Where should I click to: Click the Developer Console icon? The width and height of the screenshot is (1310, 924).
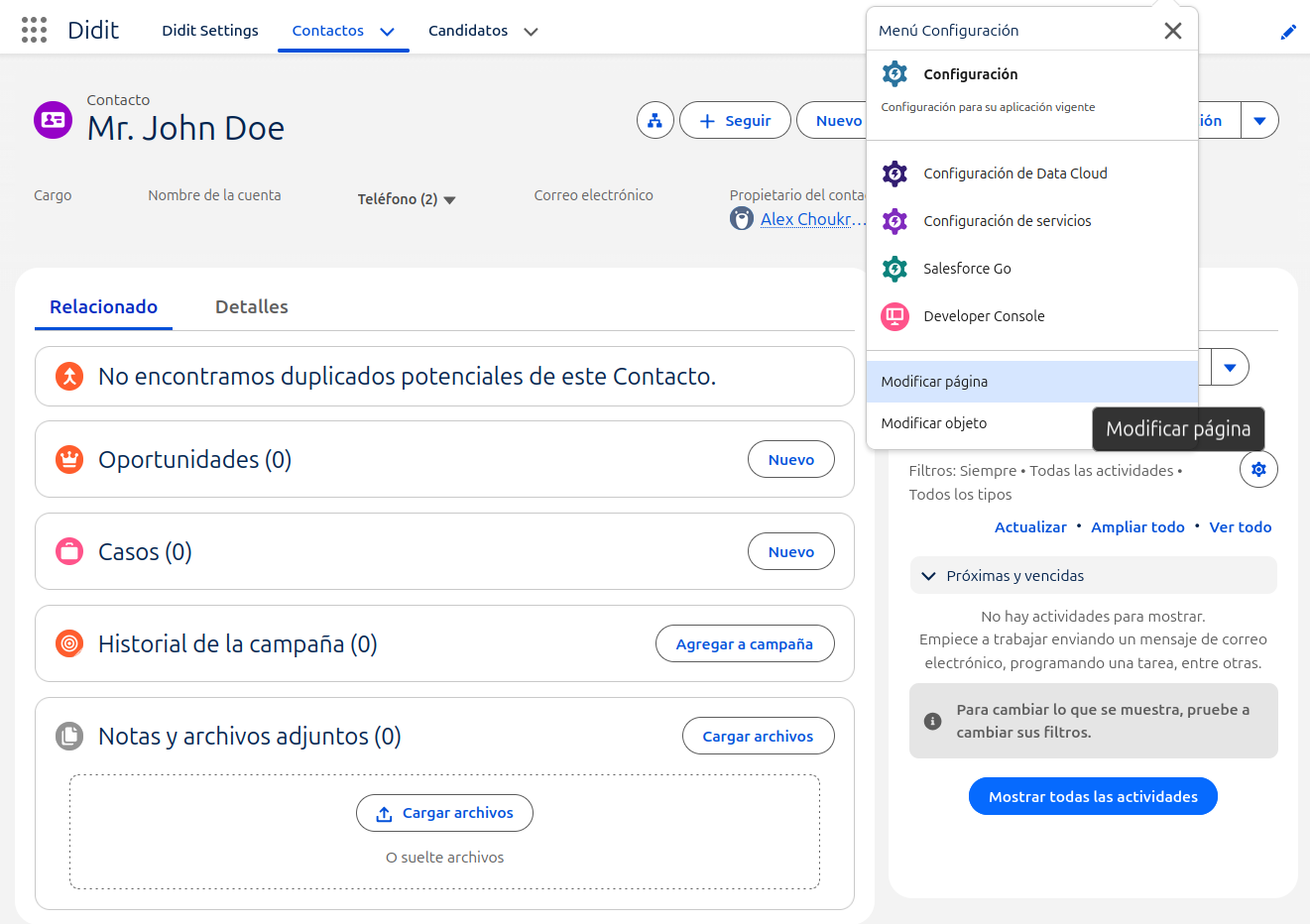[x=894, y=316]
